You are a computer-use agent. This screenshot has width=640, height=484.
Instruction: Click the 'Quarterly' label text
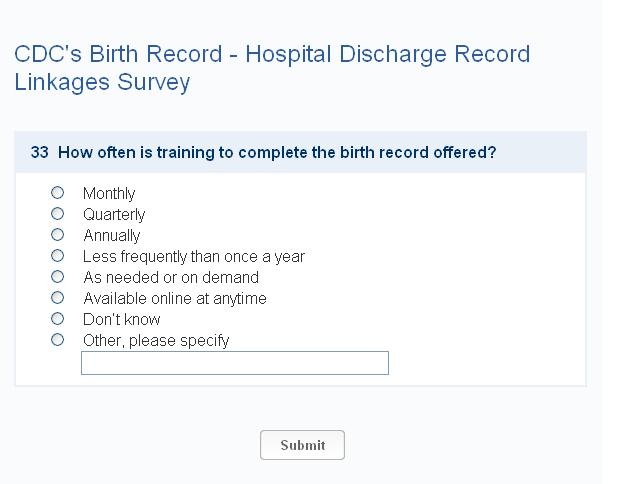pyautogui.click(x=114, y=215)
